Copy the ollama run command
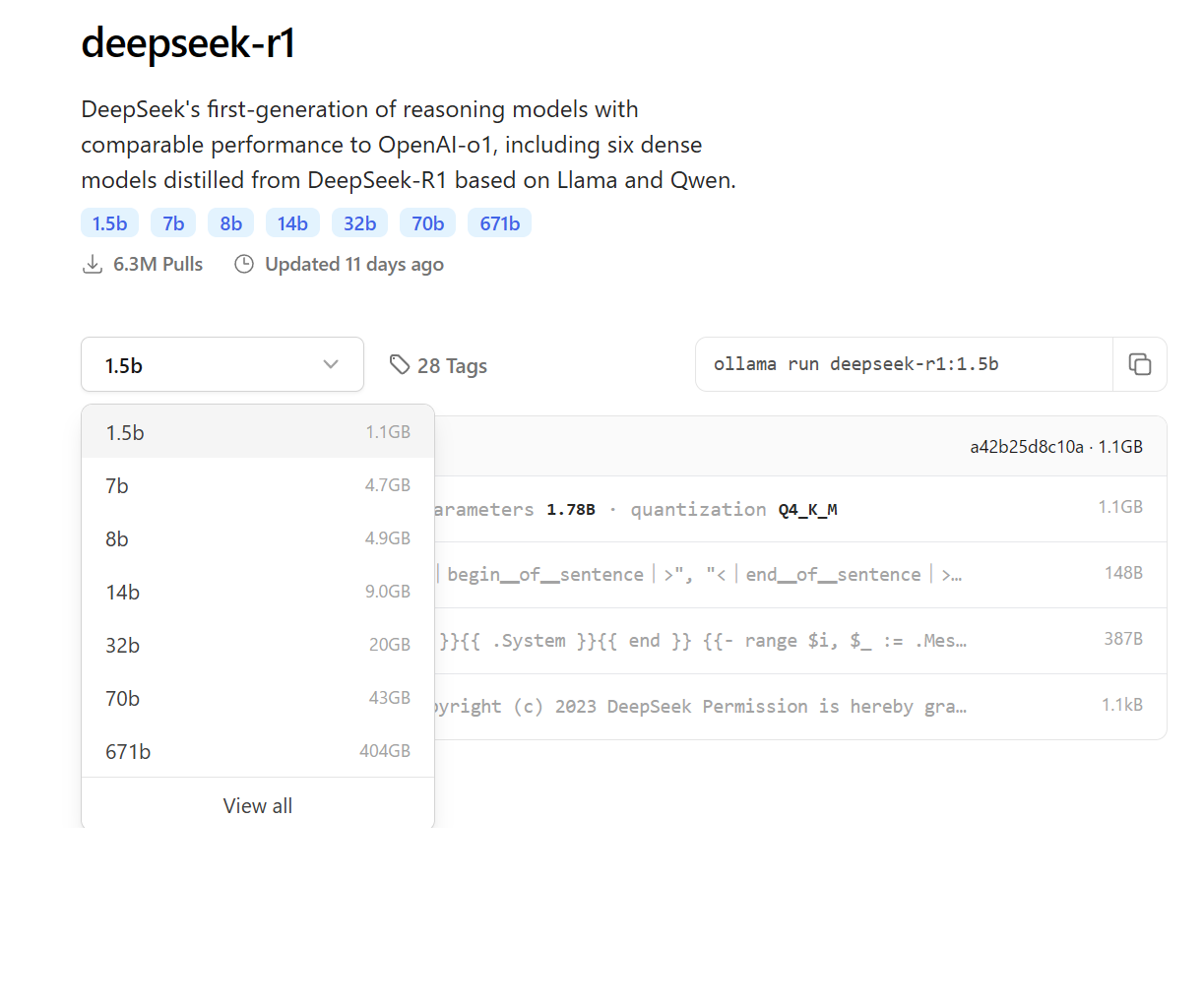The width and height of the screenshot is (1203, 1008). point(1140,364)
